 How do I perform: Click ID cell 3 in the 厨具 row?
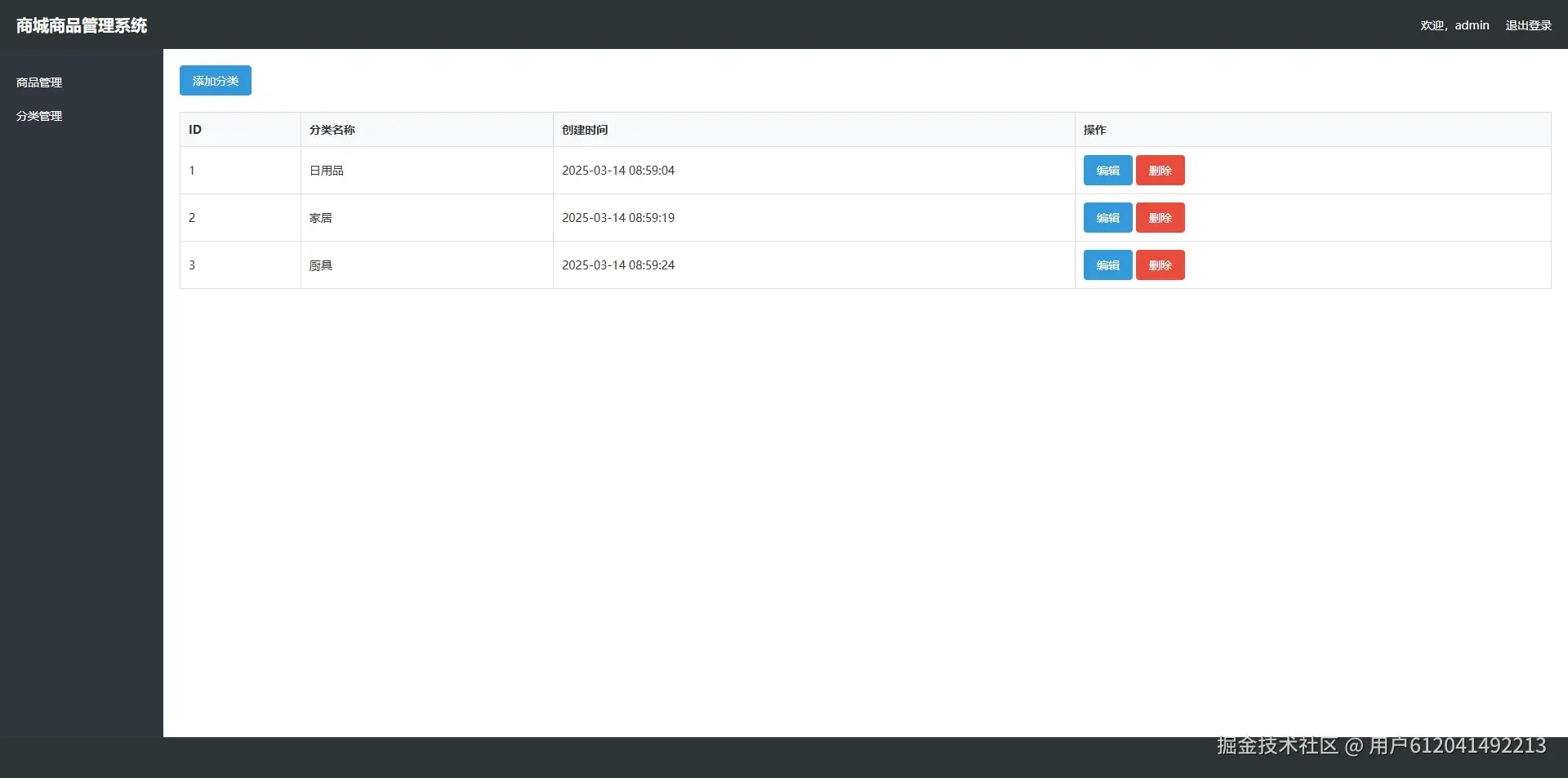tap(240, 265)
